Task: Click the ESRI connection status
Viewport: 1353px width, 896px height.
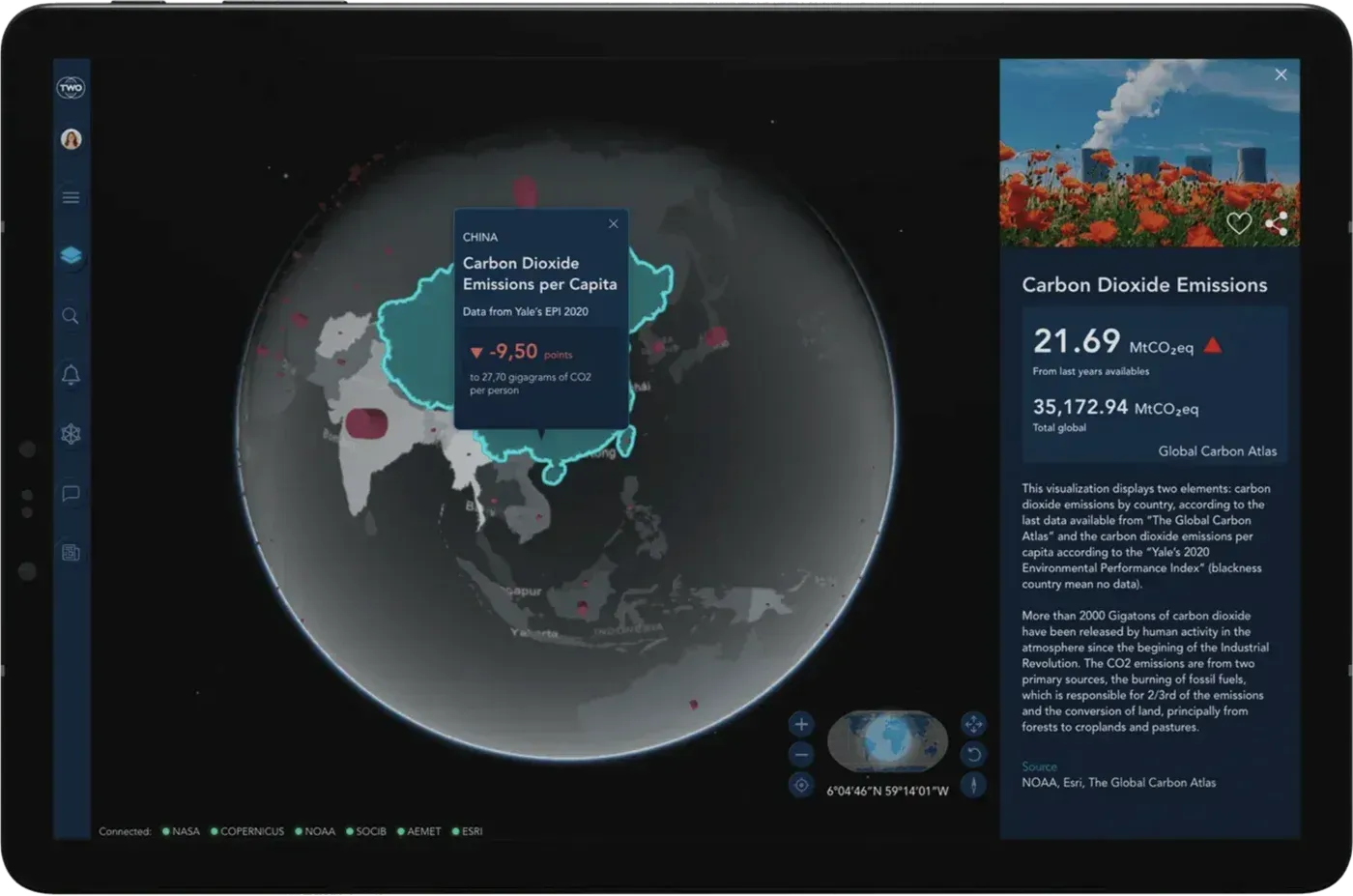Action: [468, 831]
